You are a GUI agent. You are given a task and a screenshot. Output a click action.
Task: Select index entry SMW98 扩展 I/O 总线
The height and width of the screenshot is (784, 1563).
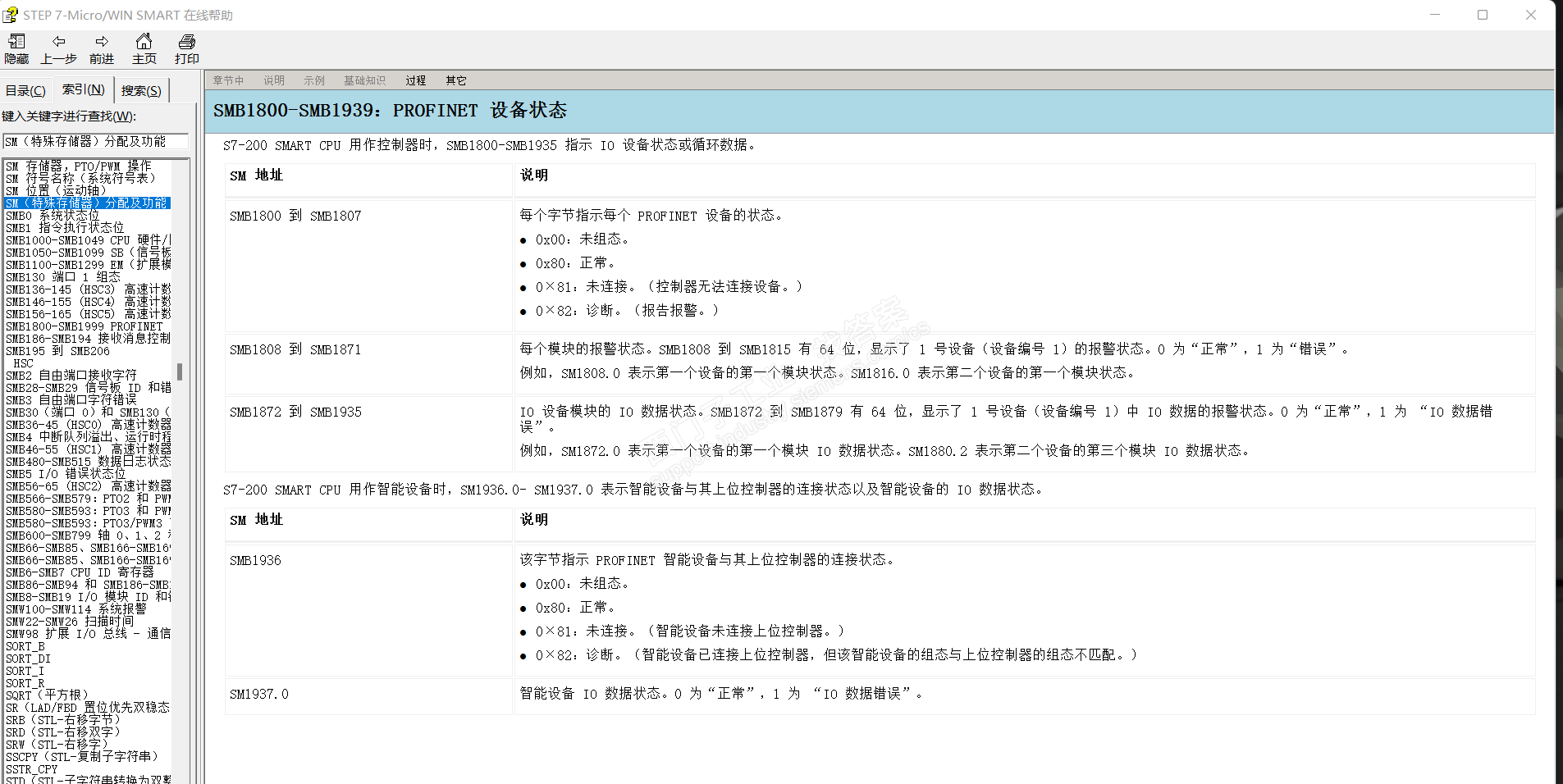(88, 634)
